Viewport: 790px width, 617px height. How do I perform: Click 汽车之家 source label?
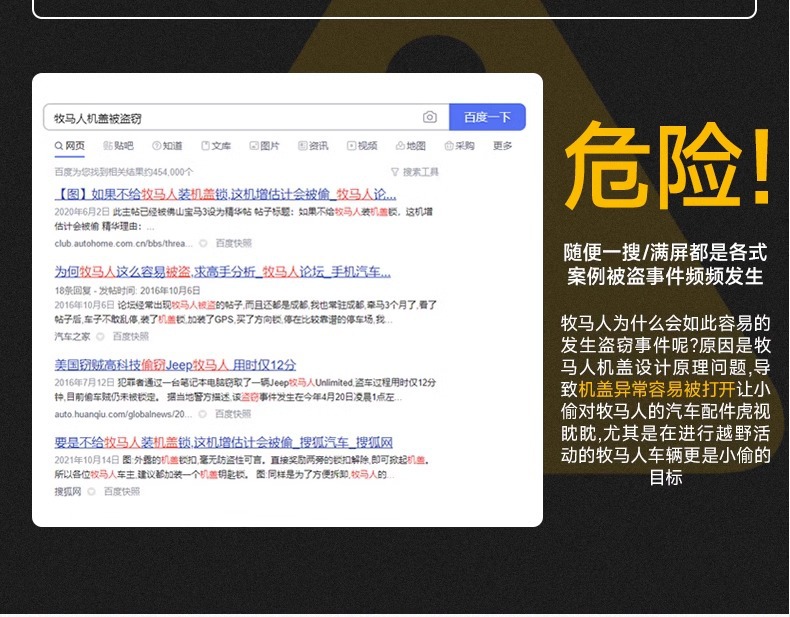(72, 336)
